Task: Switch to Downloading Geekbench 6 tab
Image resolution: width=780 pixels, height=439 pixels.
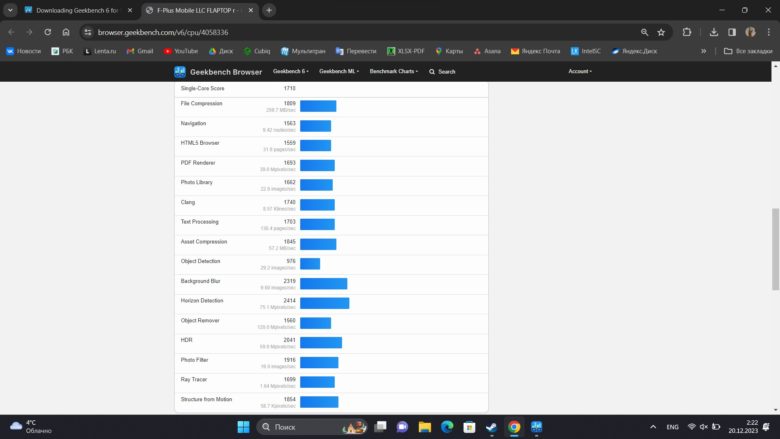Action: point(77,10)
